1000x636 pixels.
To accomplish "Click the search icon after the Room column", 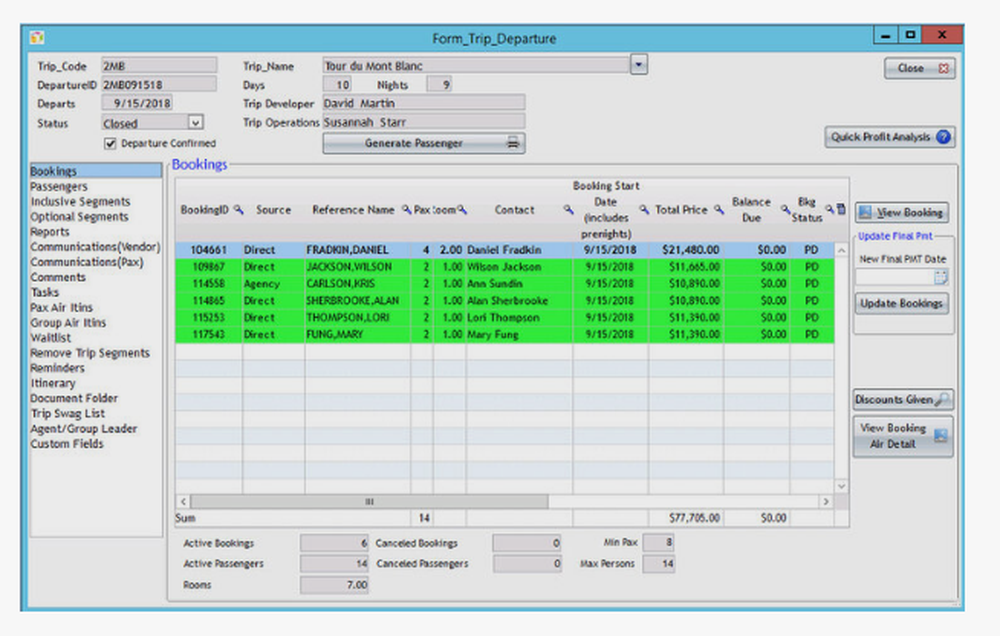I will pos(462,209).
